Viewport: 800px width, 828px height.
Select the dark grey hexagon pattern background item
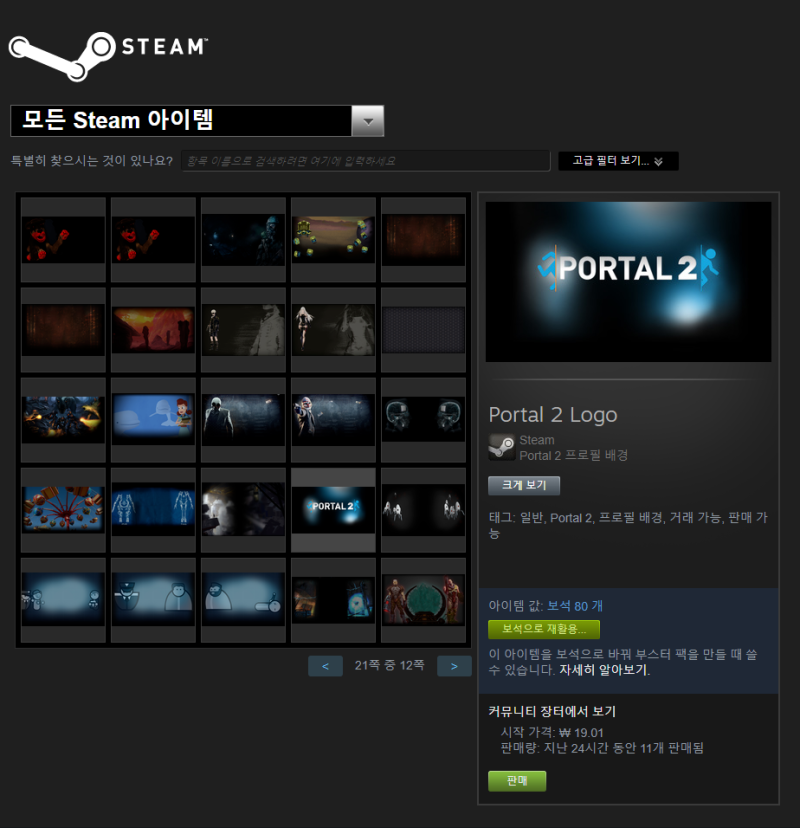pyautogui.click(x=423, y=330)
